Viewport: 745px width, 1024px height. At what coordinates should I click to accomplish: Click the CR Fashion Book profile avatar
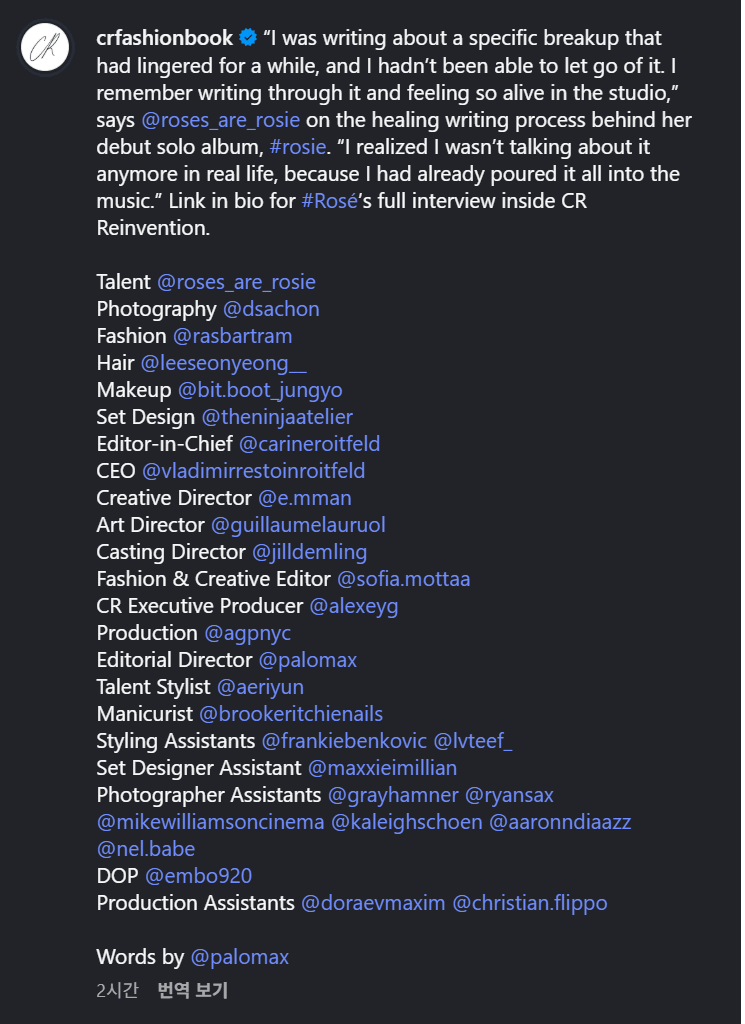[x=46, y=47]
